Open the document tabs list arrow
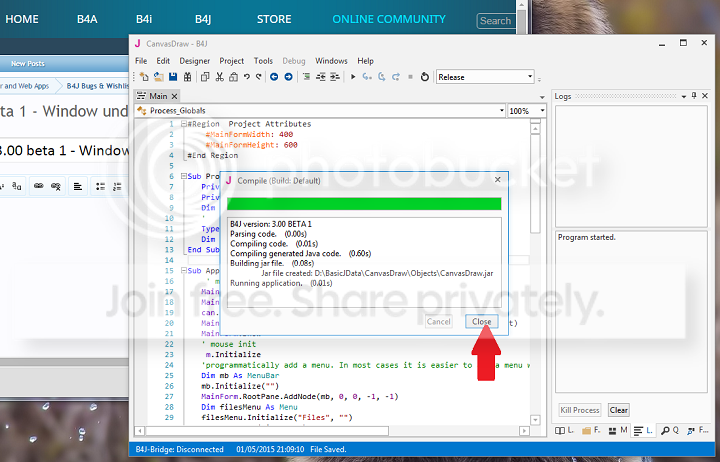This screenshot has height=462, width=720. 542,97
